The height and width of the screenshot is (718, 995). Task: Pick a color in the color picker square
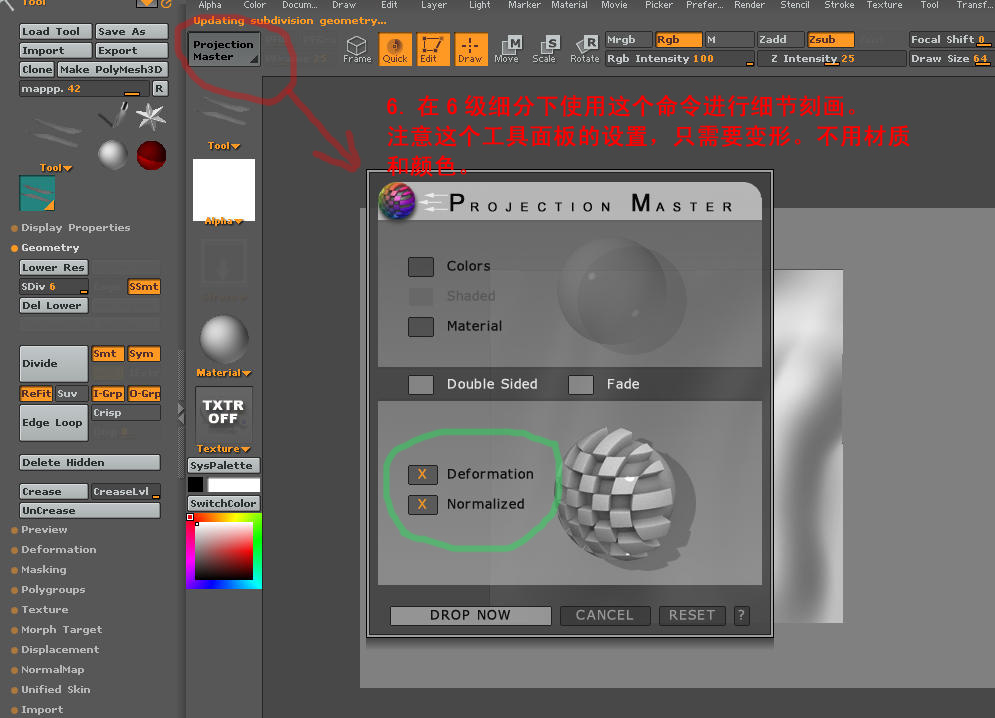224,551
